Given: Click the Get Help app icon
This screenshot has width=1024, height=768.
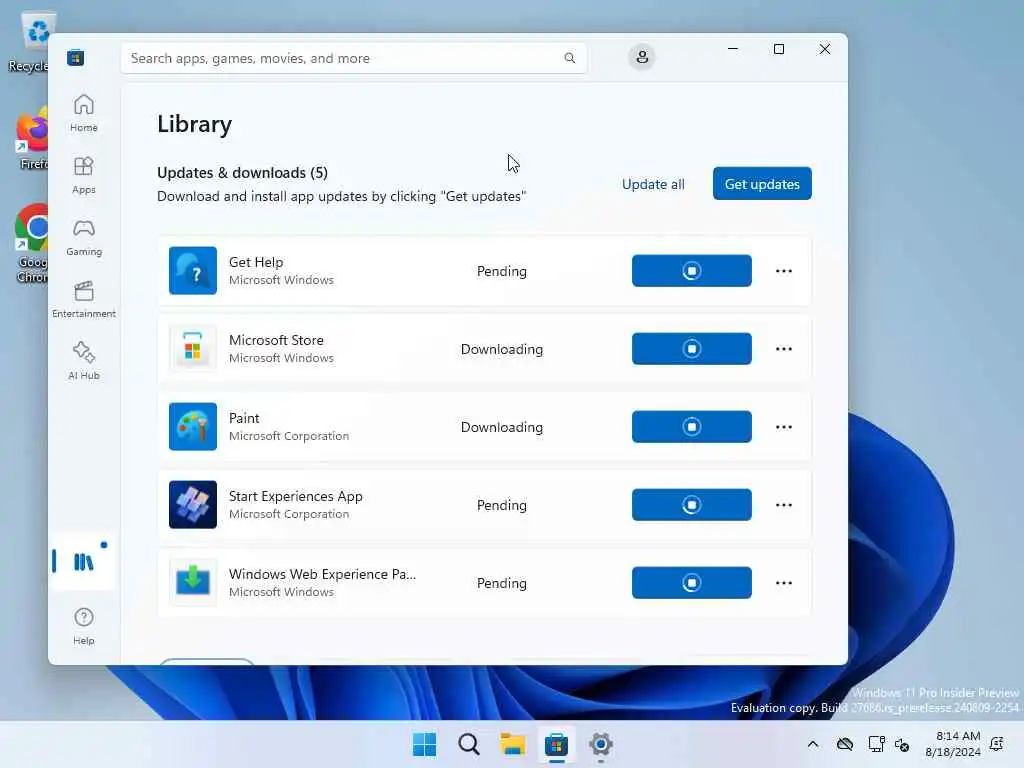Looking at the screenshot, I should (193, 270).
